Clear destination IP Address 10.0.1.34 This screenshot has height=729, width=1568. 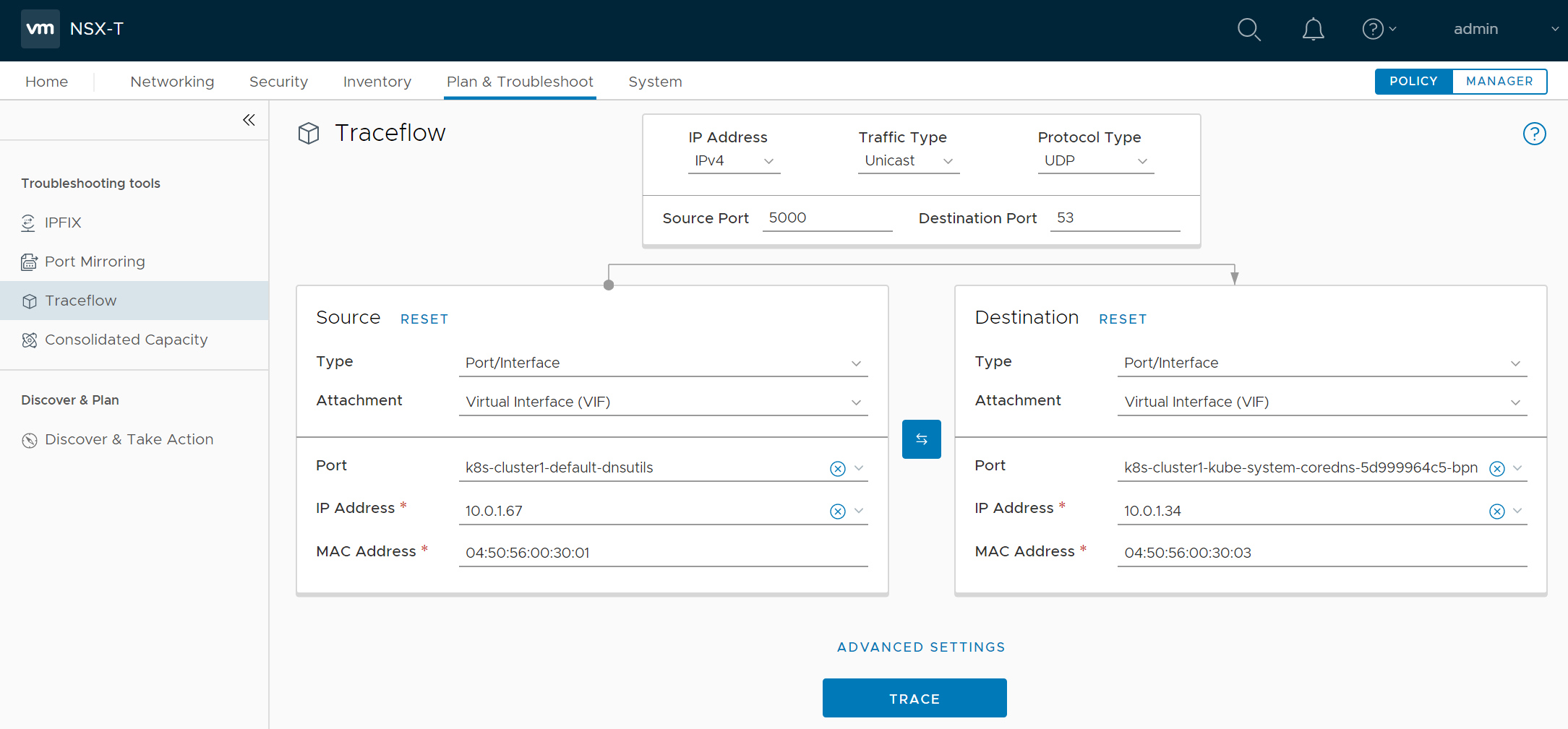click(1496, 512)
